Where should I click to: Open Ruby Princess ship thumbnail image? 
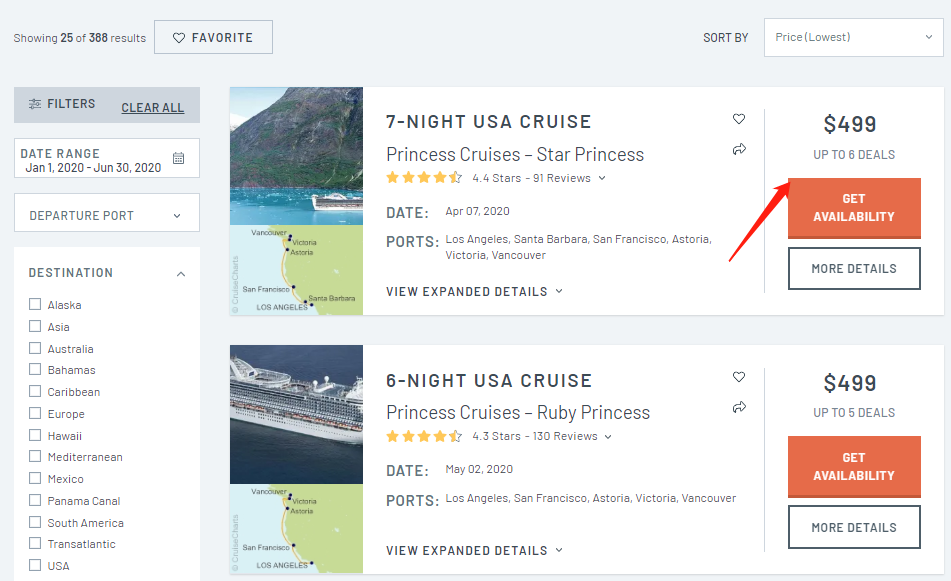296,414
